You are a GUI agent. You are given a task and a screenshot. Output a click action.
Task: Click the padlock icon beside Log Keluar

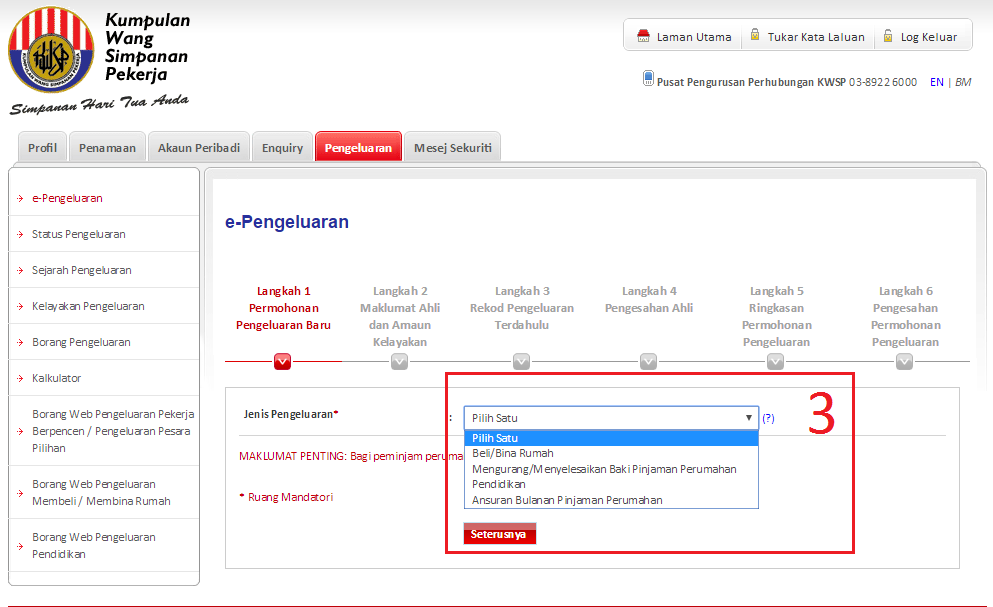(888, 35)
